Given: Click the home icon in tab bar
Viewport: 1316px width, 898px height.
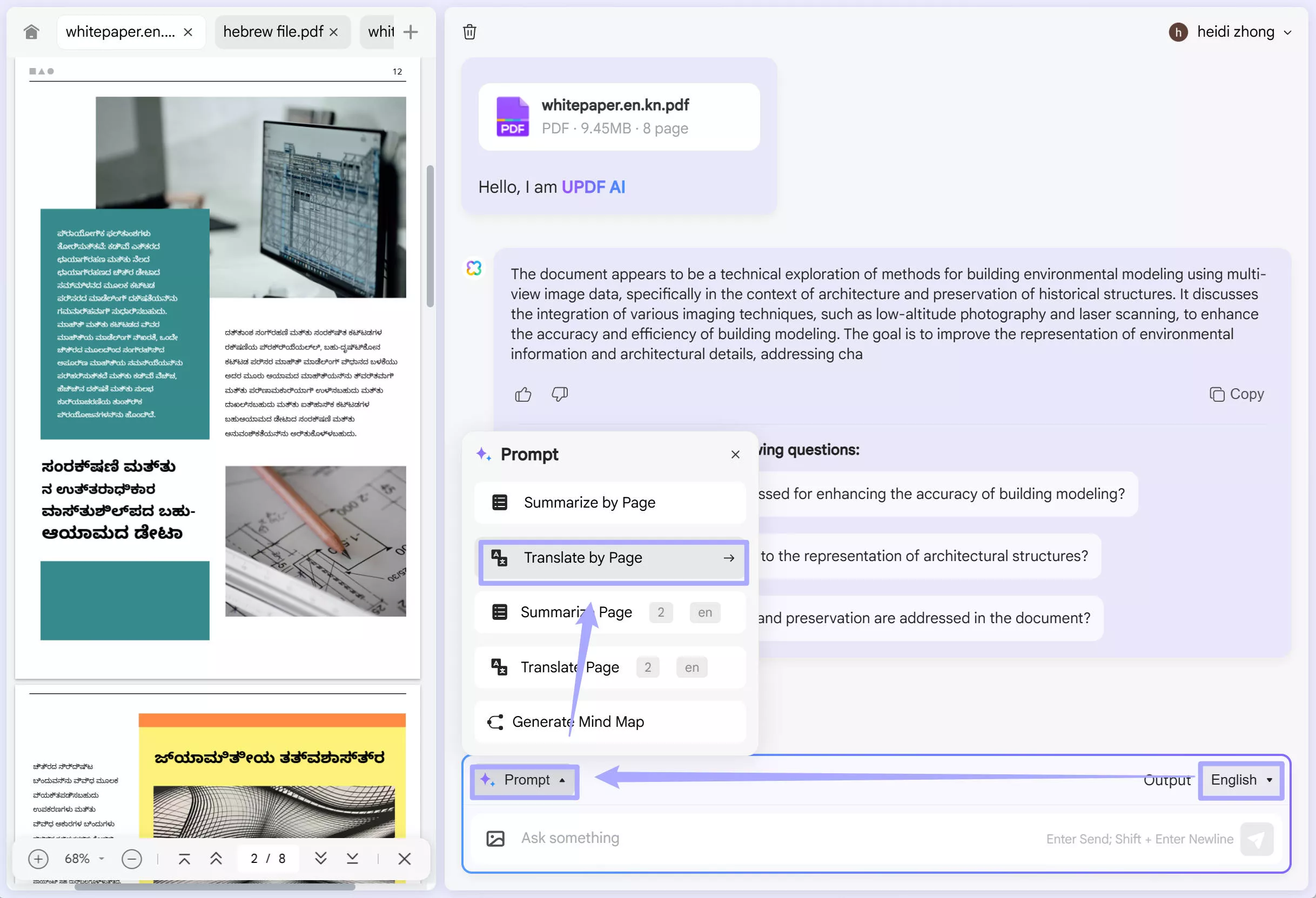Looking at the screenshot, I should point(32,32).
